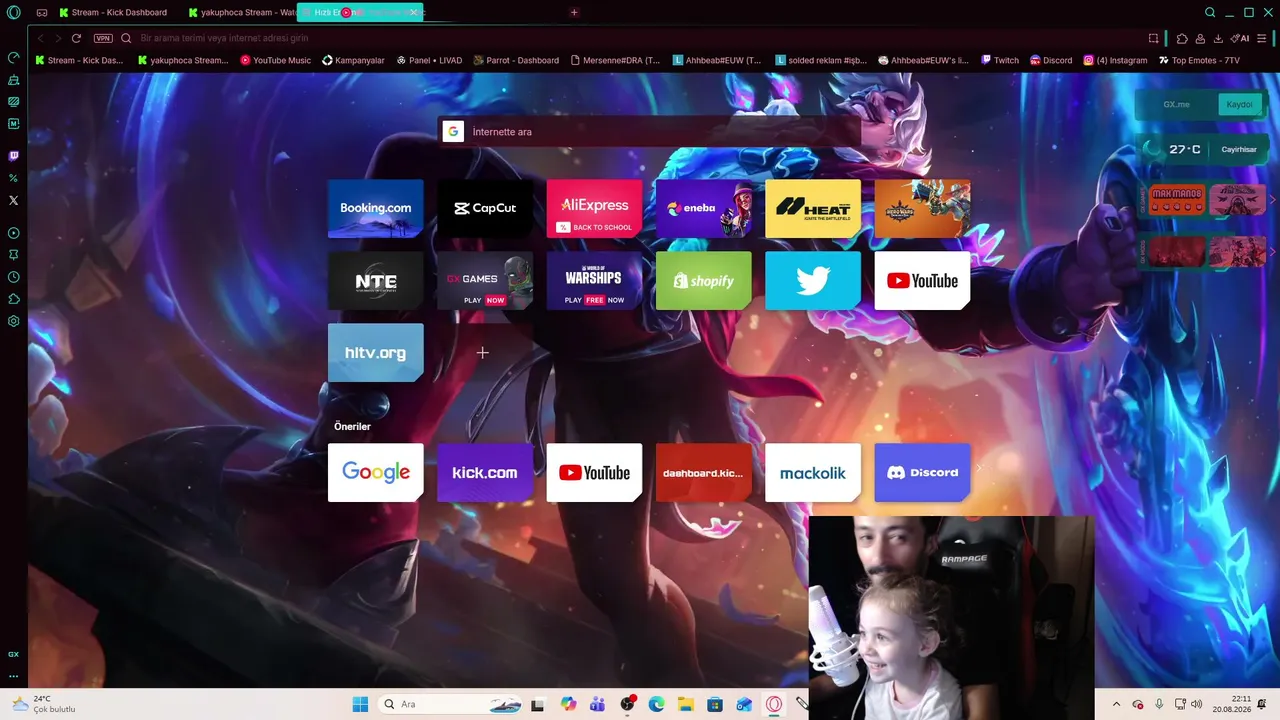This screenshot has width=1280, height=720.
Task: Open sidebar Settings gear
Action: pos(13,321)
